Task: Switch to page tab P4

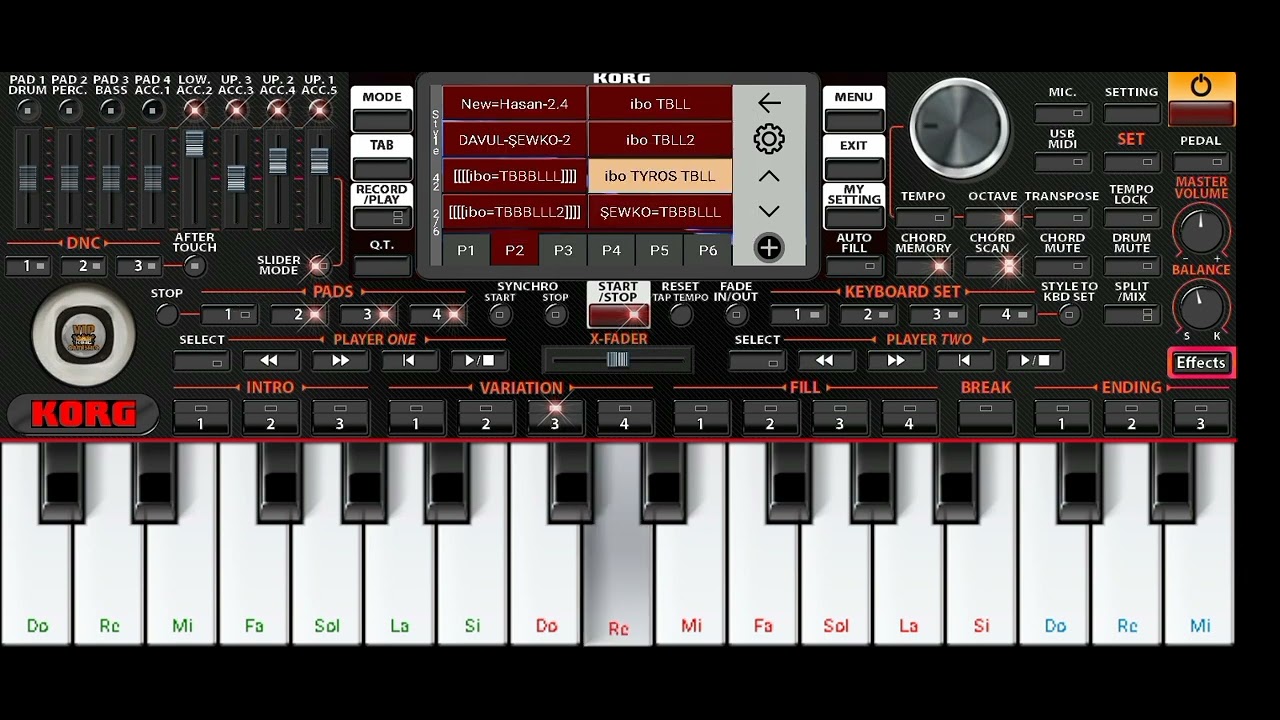Action: [611, 250]
